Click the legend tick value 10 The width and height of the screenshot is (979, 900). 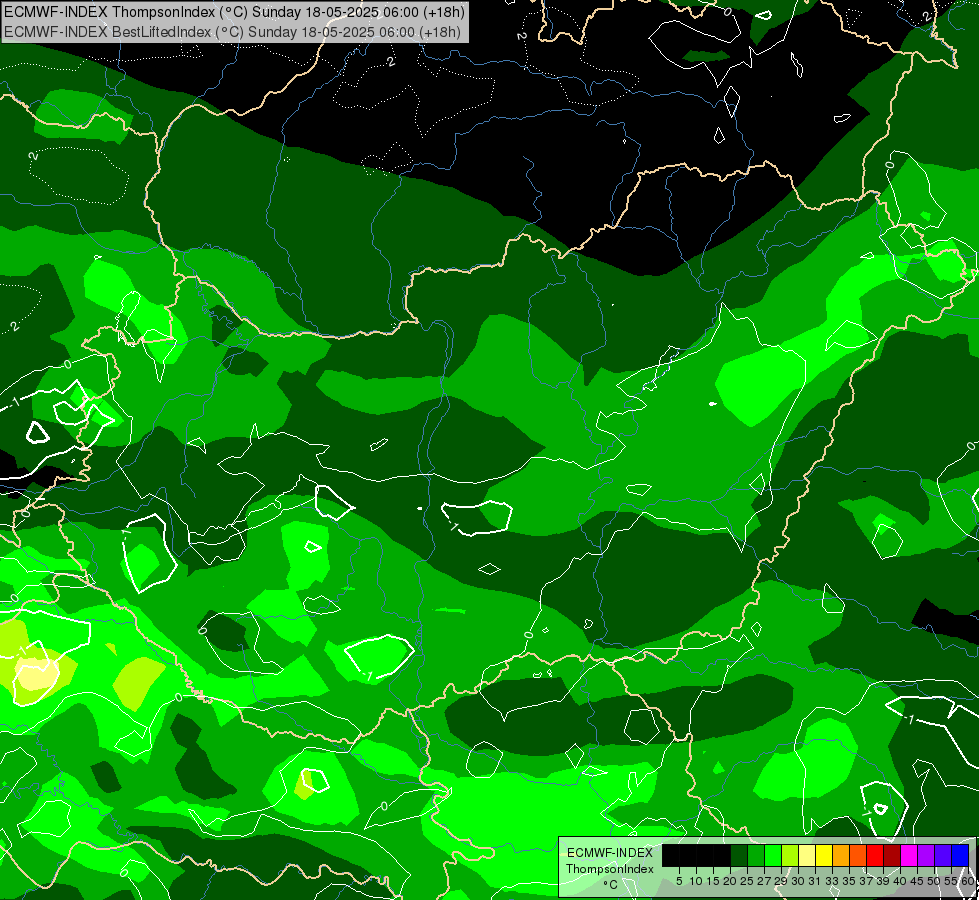tap(696, 881)
